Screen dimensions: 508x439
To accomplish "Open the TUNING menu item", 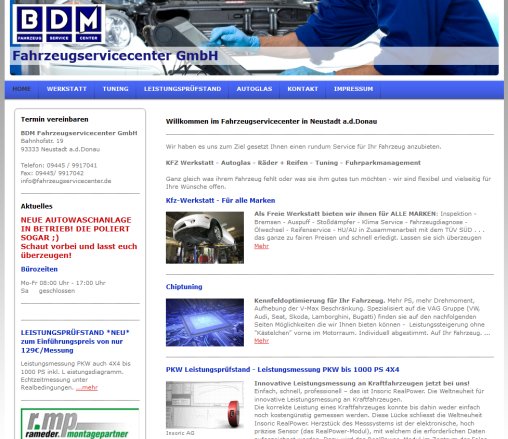I will click(x=115, y=89).
